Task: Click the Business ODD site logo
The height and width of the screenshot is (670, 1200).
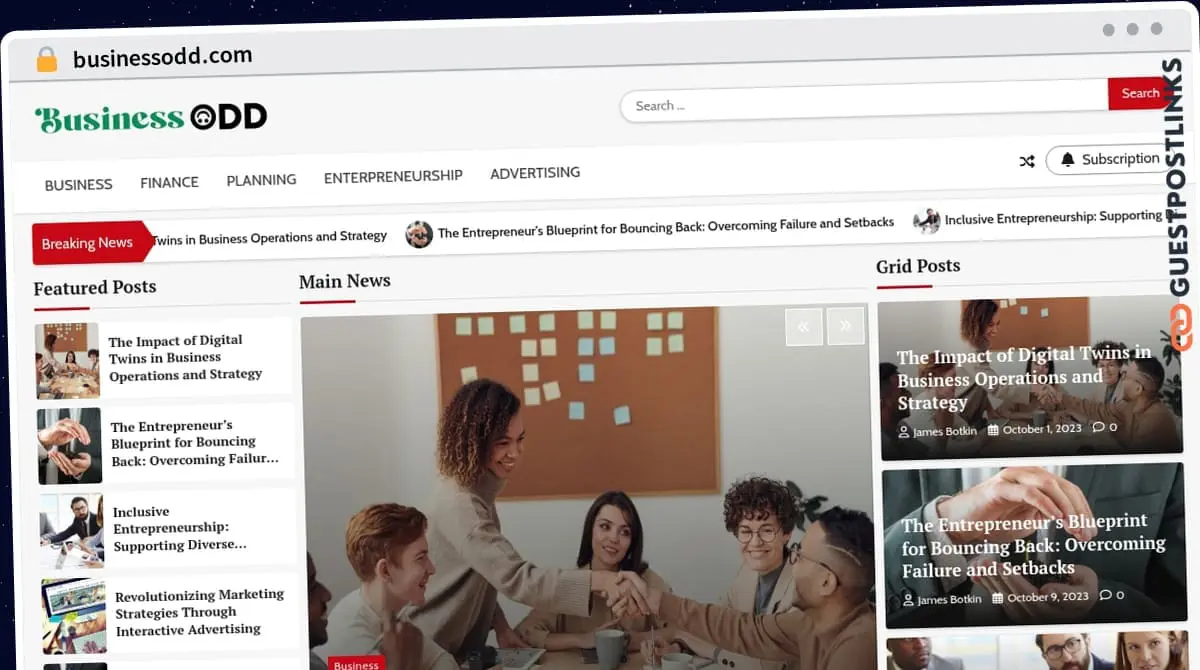Action: [x=151, y=119]
